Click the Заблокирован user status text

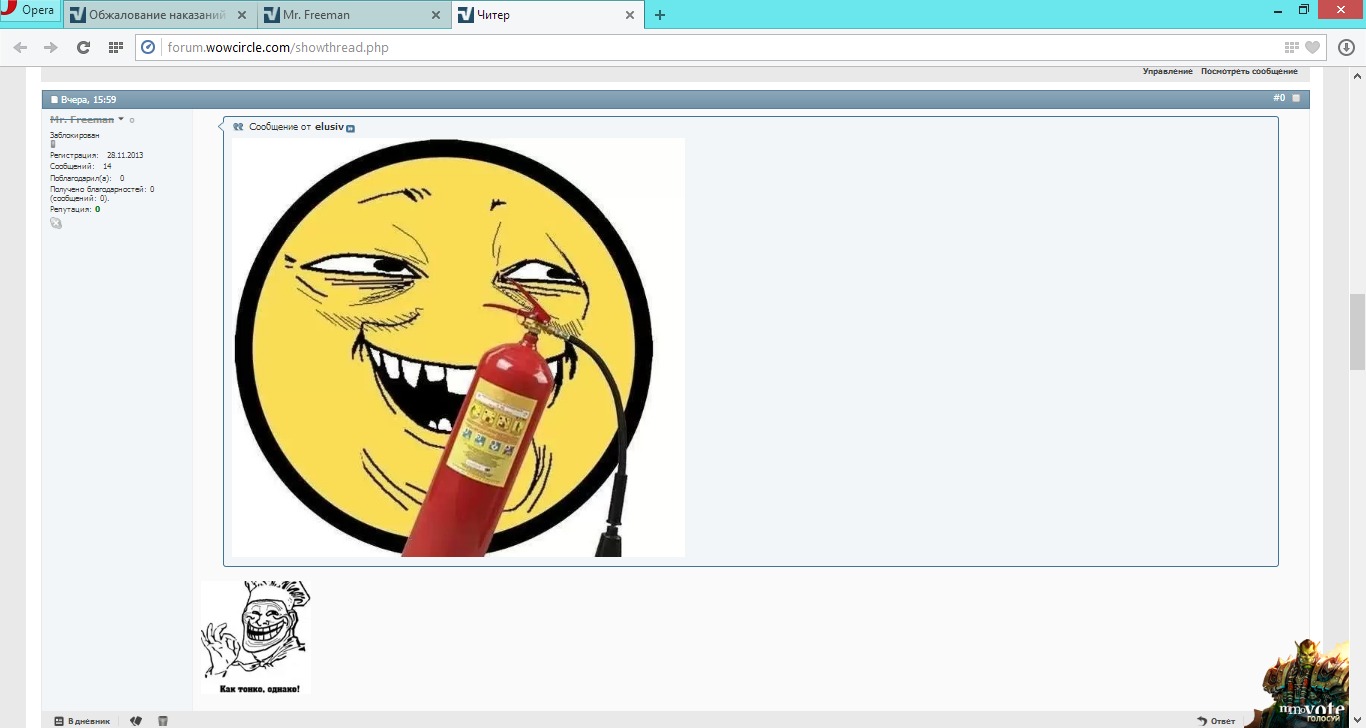[75, 135]
